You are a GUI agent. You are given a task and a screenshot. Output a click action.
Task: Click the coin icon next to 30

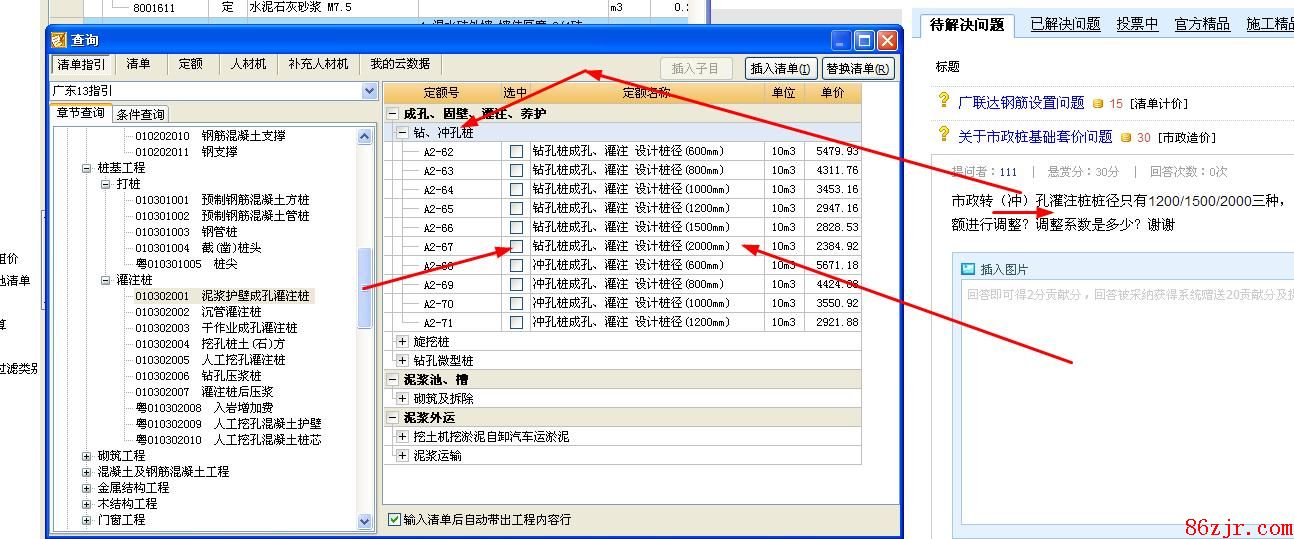1126,138
